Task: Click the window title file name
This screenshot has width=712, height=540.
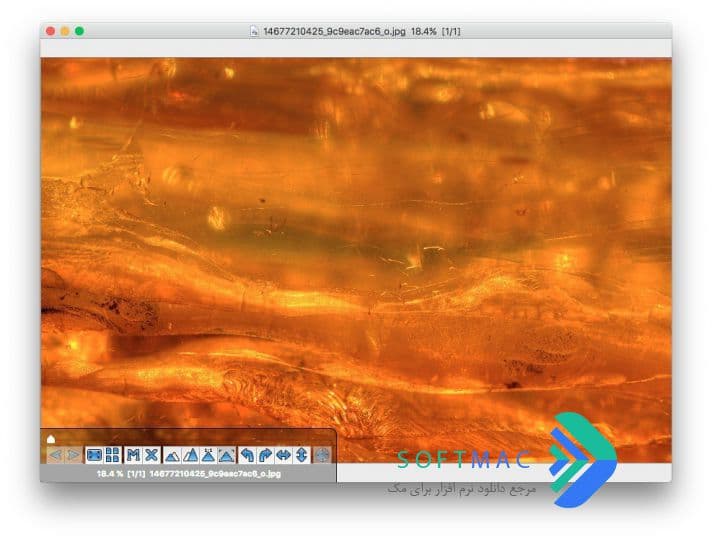Action: tap(334, 31)
